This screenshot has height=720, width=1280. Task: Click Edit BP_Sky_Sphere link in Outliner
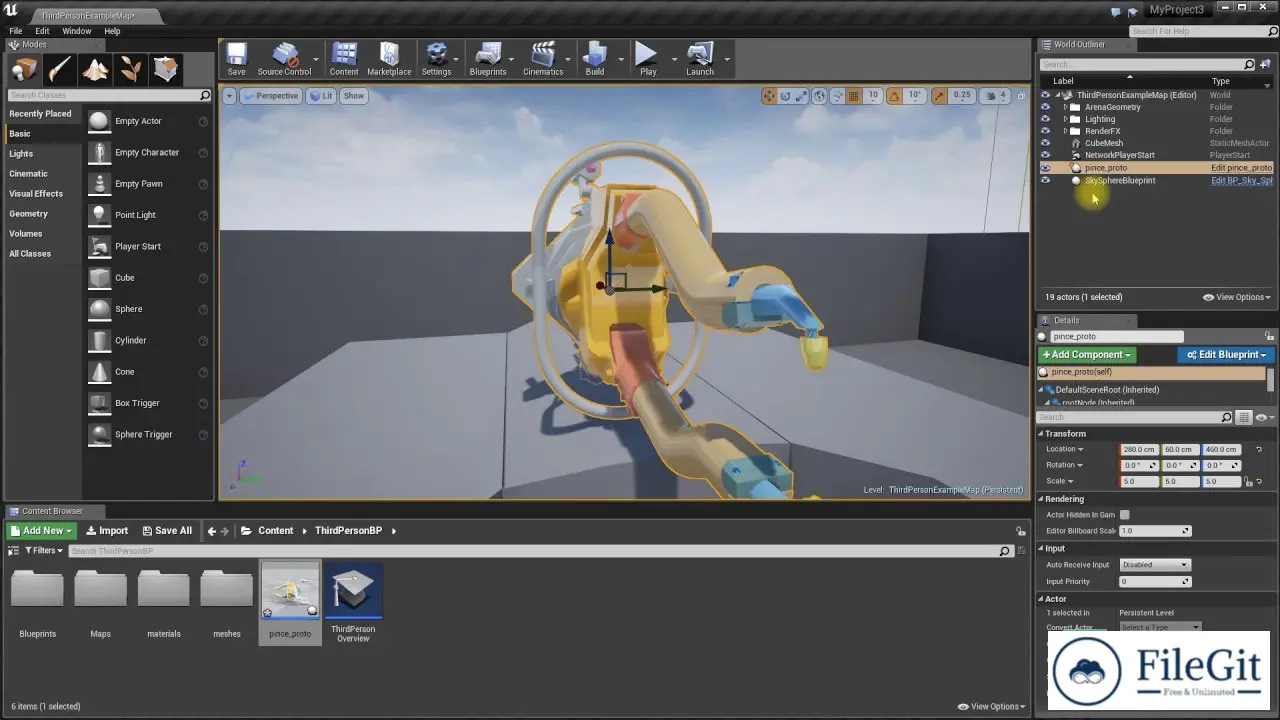click(x=1242, y=181)
